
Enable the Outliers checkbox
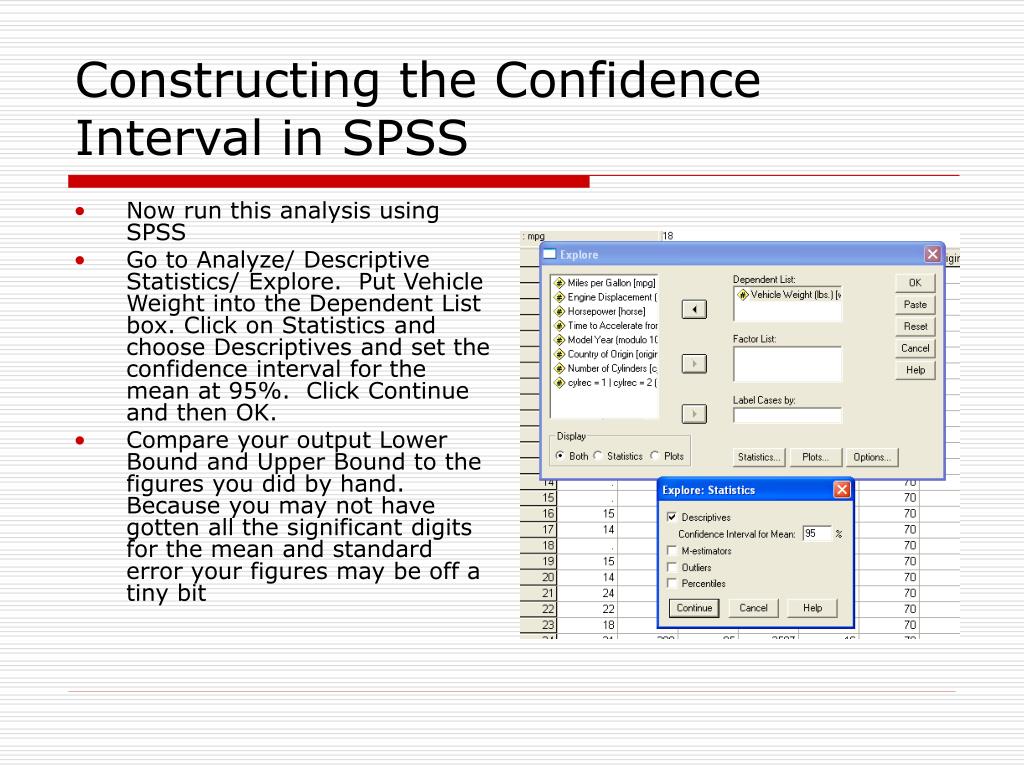pyautogui.click(x=672, y=567)
